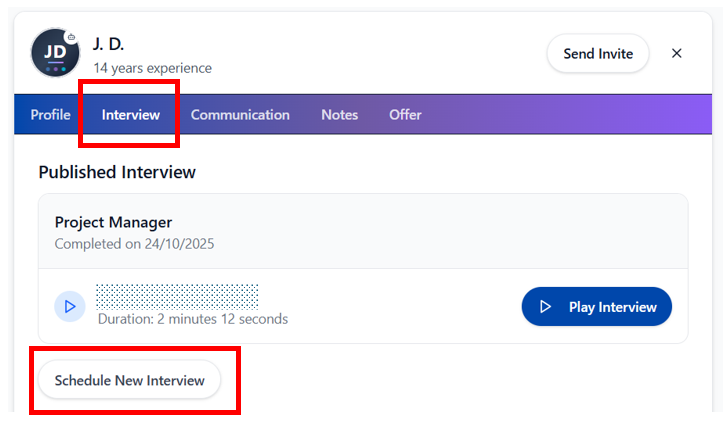Viewport: 727px width, 442px height.
Task: Switch to the Interview tab
Action: [x=131, y=115]
